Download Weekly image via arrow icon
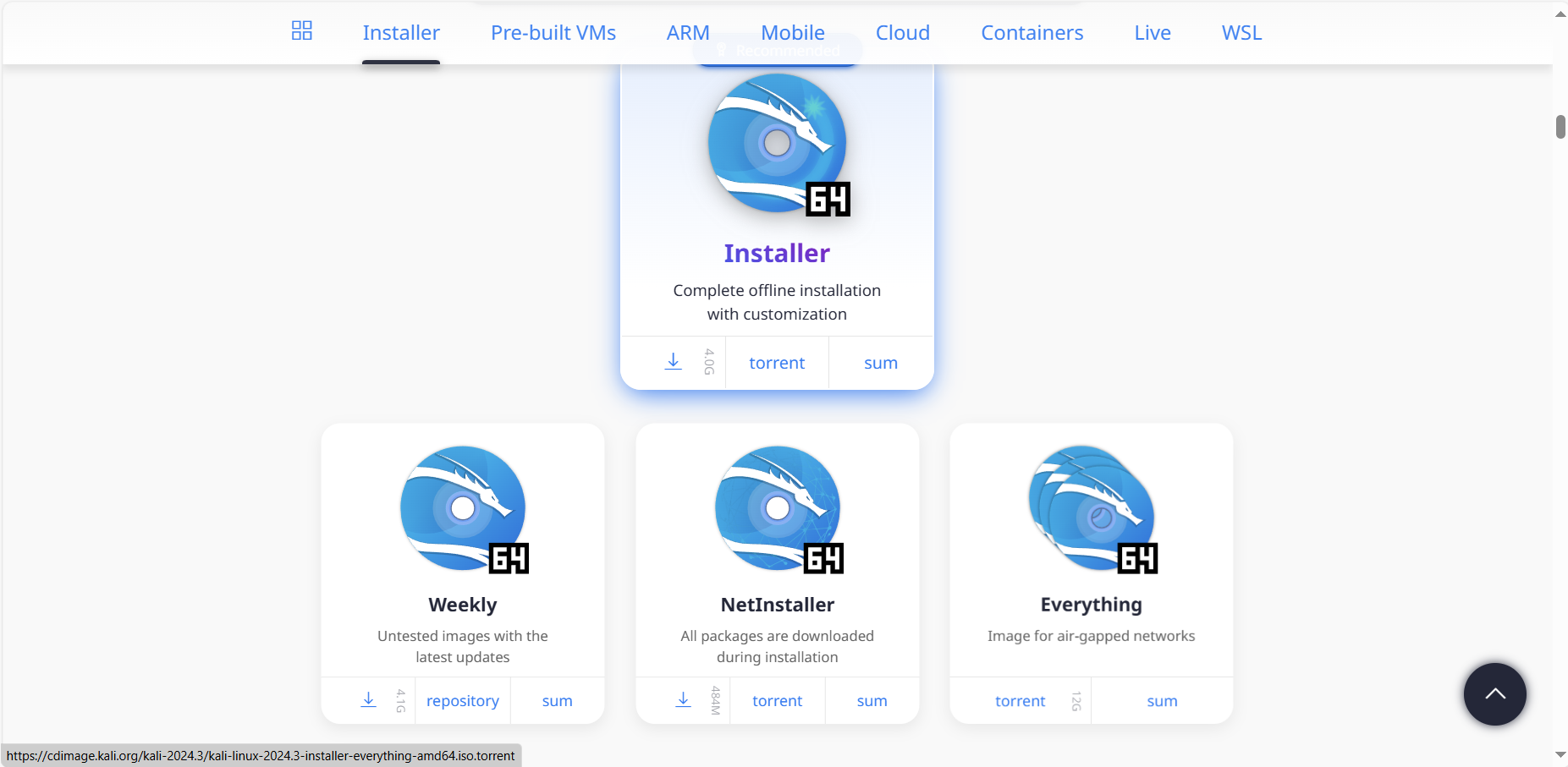1568x767 pixels. pos(368,700)
